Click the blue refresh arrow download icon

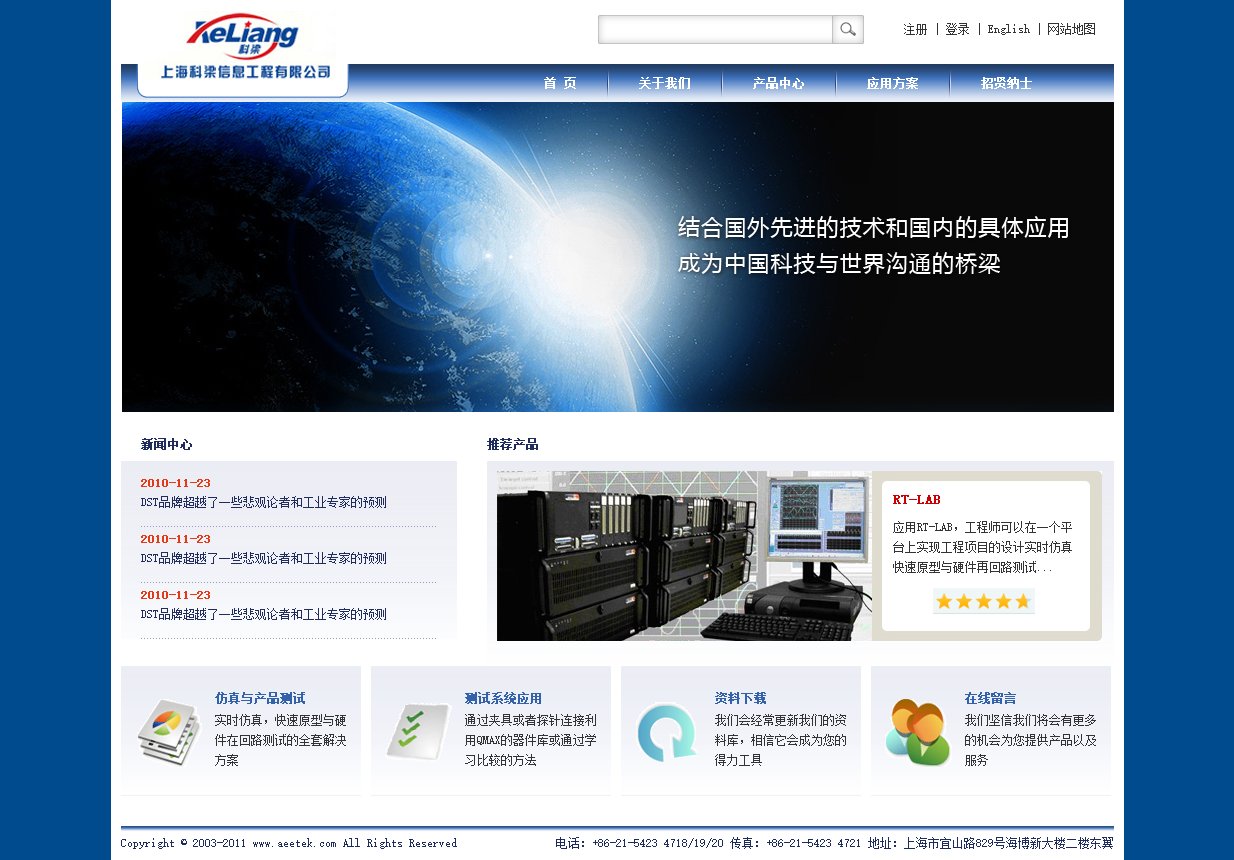click(x=667, y=732)
